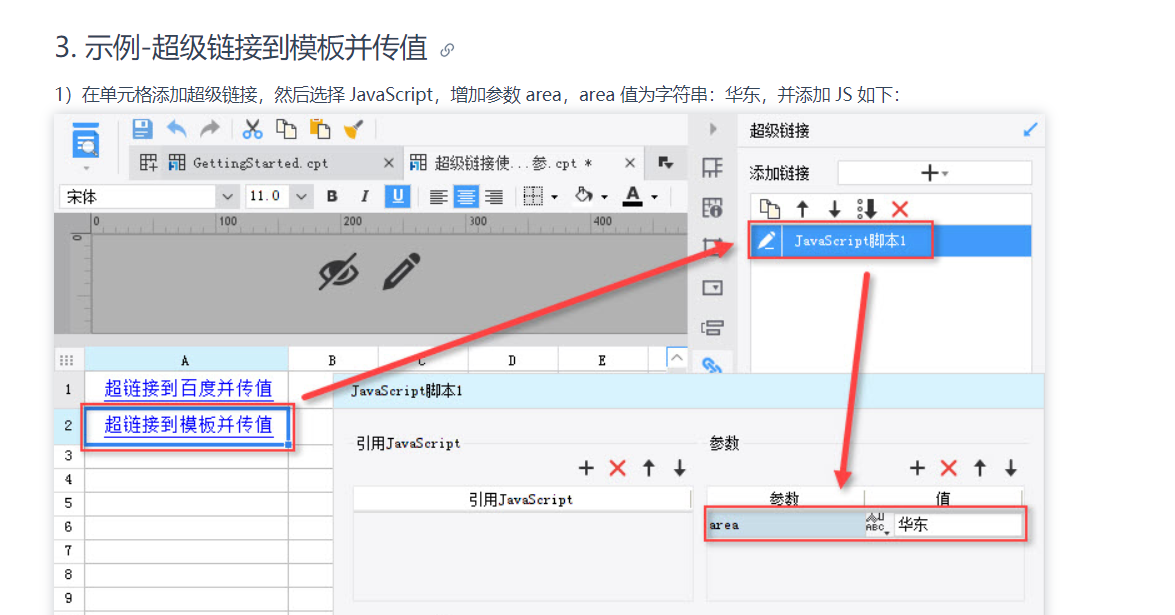Click the sort links icon in 超级链接 toolbar

pos(867,209)
